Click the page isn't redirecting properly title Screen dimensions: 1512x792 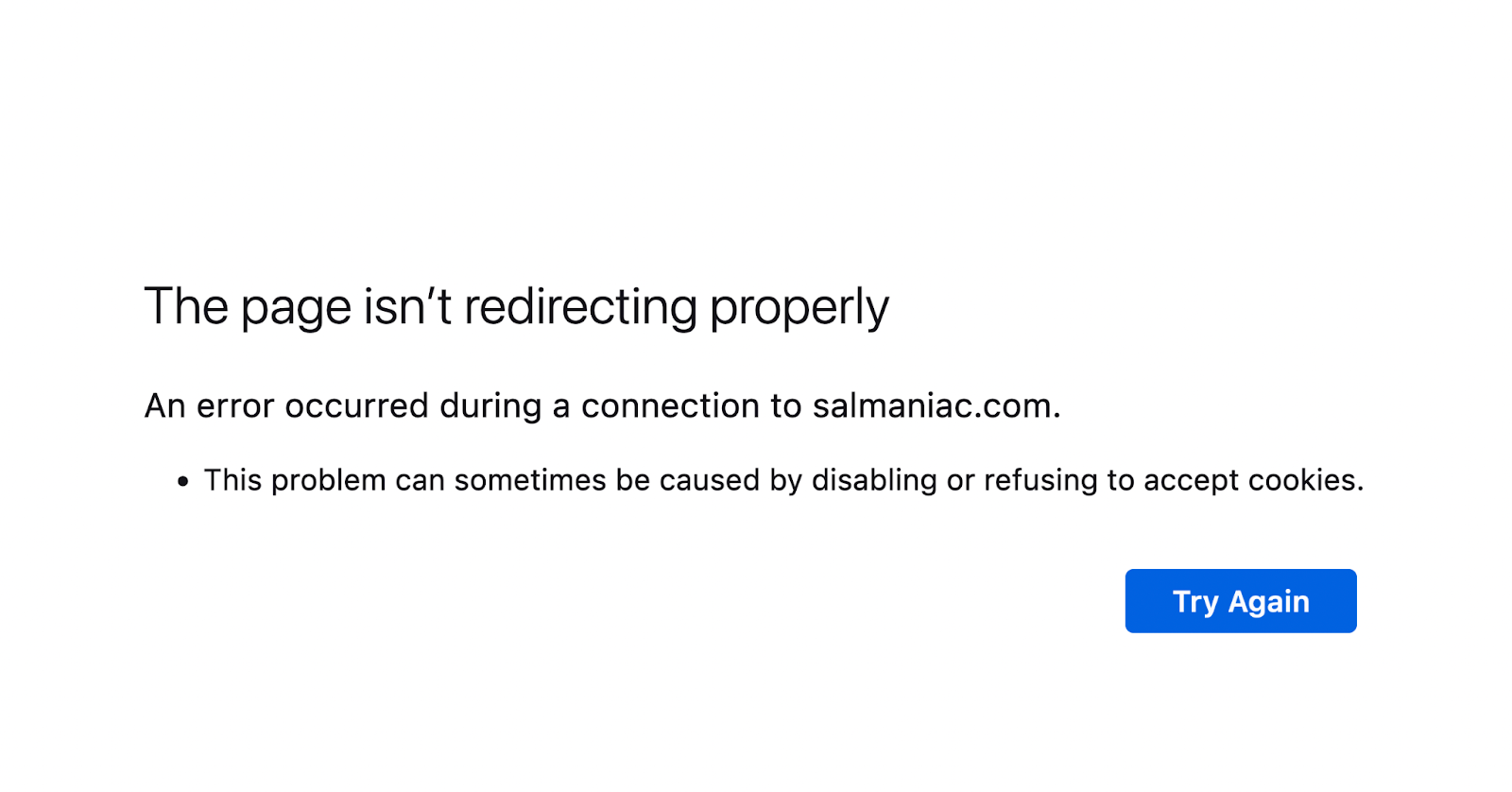point(516,305)
